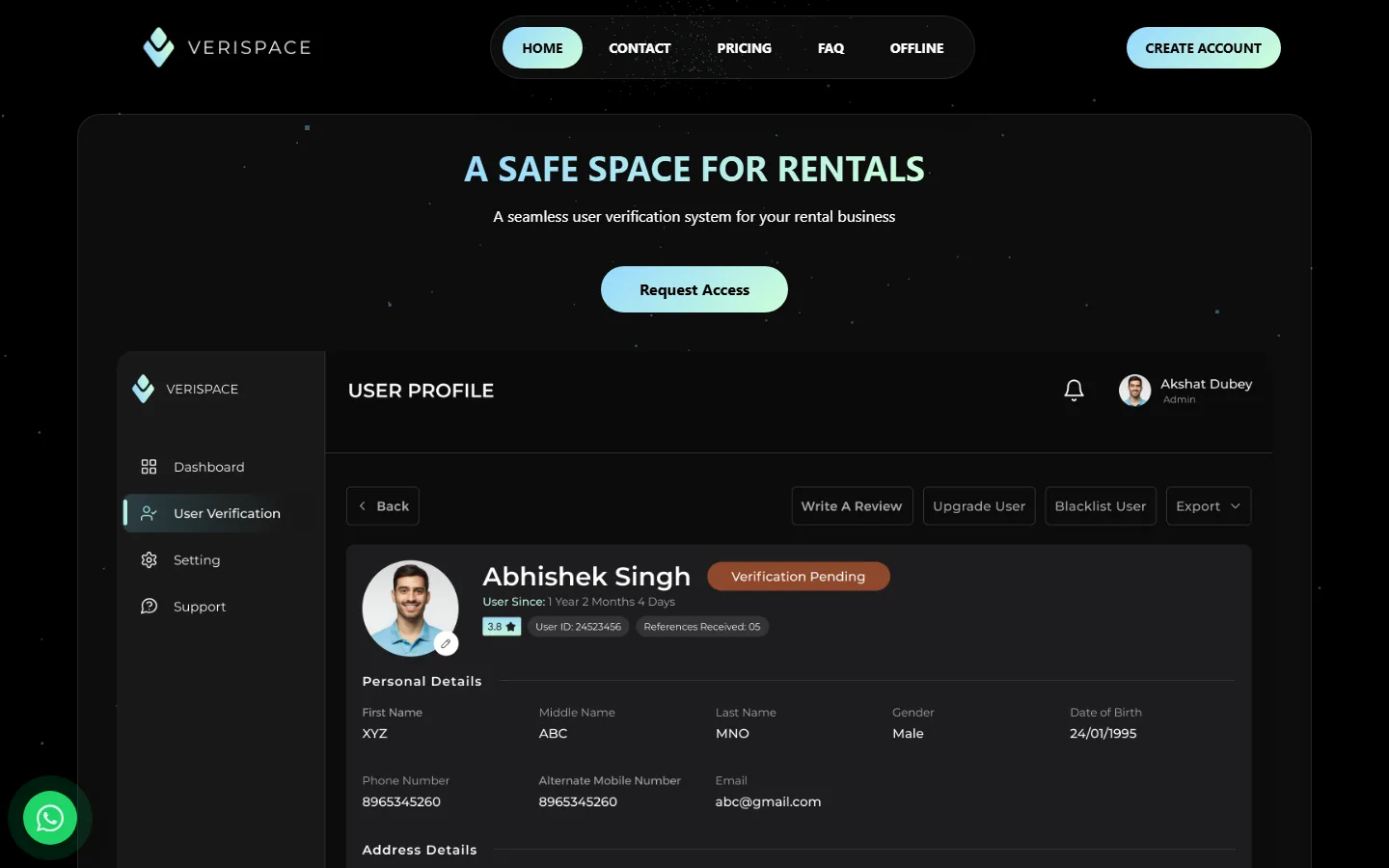
Task: Click the middle name value ABC
Action: [x=553, y=733]
